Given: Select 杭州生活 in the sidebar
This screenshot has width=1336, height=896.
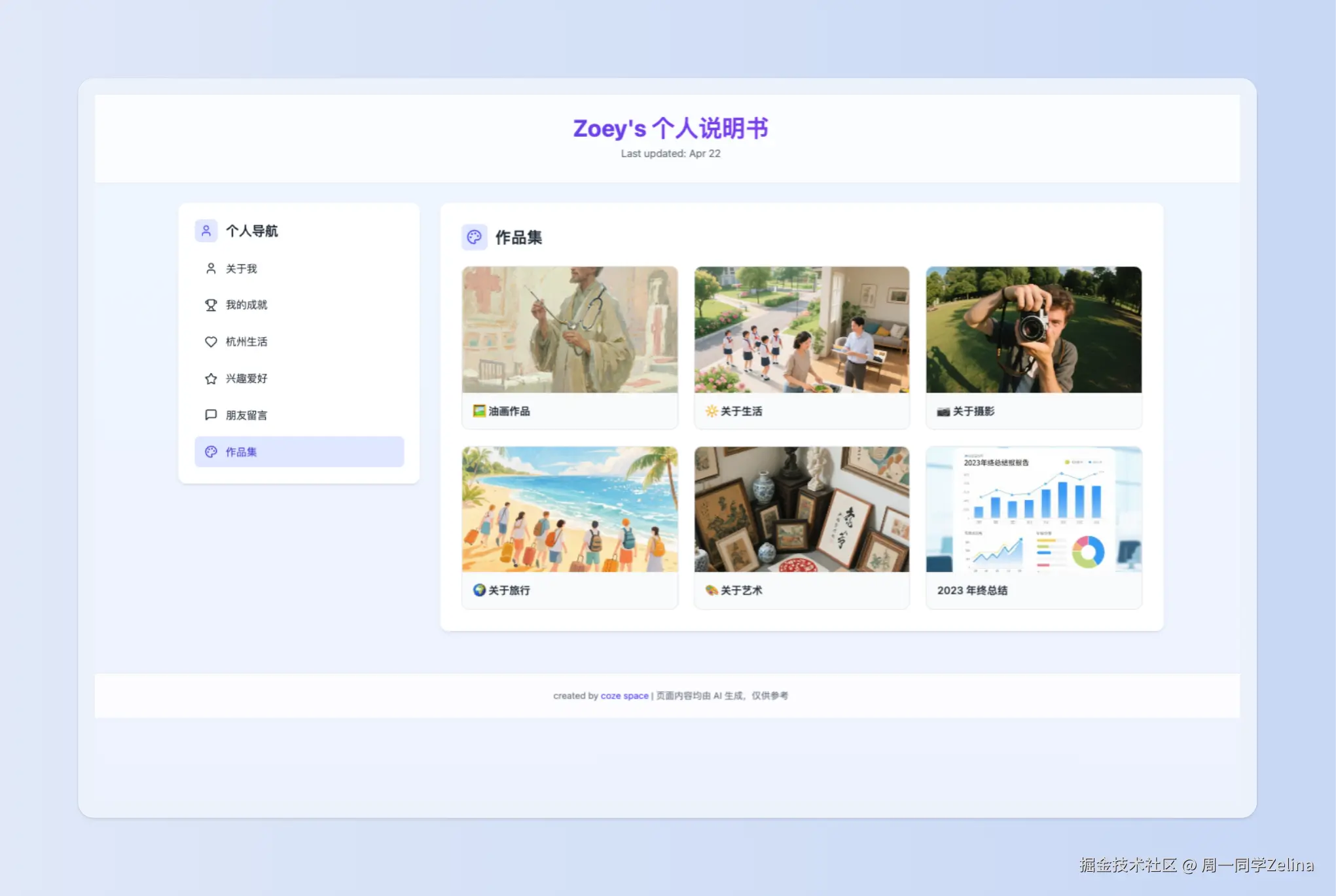Looking at the screenshot, I should tap(247, 342).
